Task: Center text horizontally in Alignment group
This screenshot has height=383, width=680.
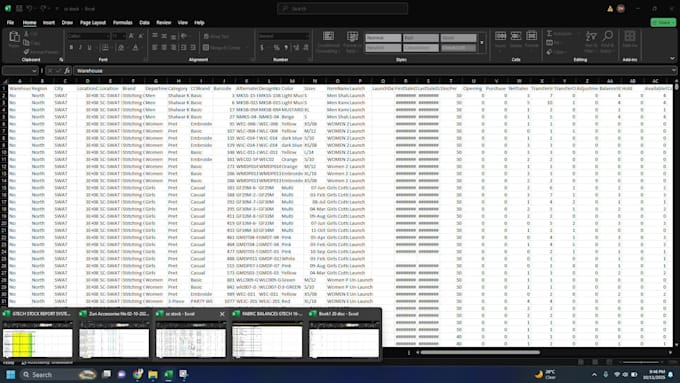Action: click(x=164, y=47)
